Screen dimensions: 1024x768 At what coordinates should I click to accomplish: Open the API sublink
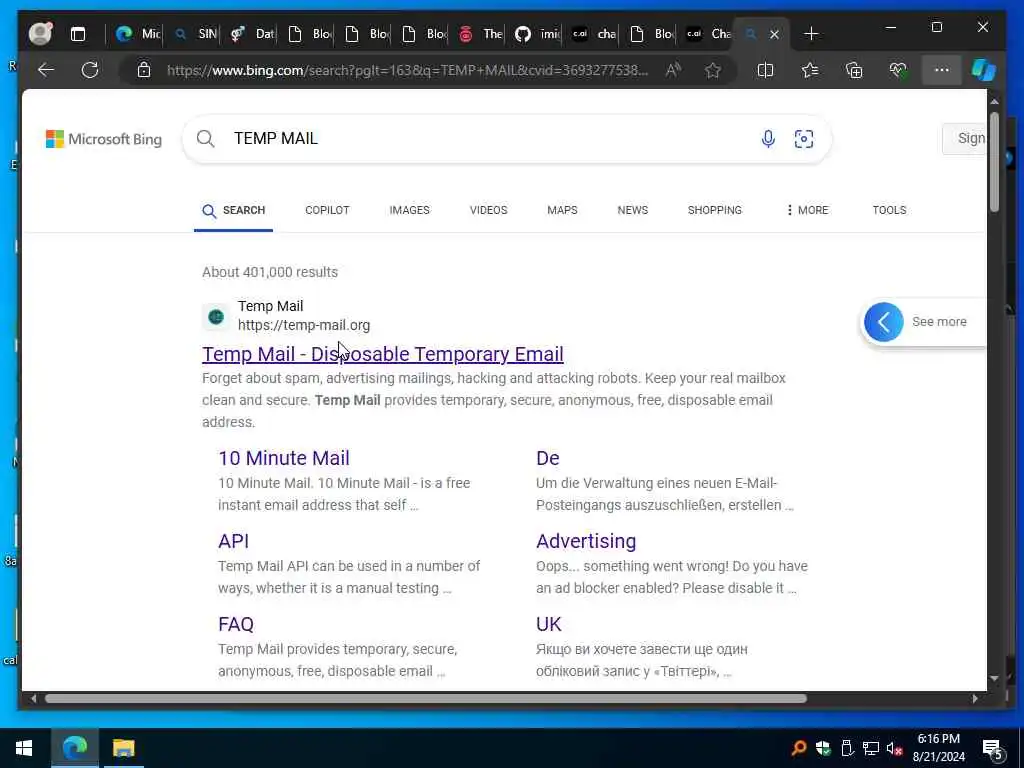click(x=233, y=541)
